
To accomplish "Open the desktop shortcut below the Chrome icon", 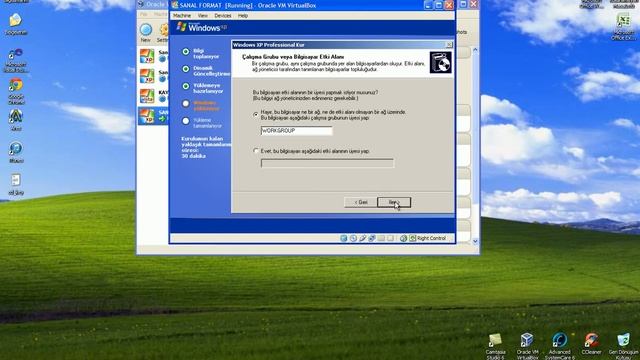I will coord(16,120).
